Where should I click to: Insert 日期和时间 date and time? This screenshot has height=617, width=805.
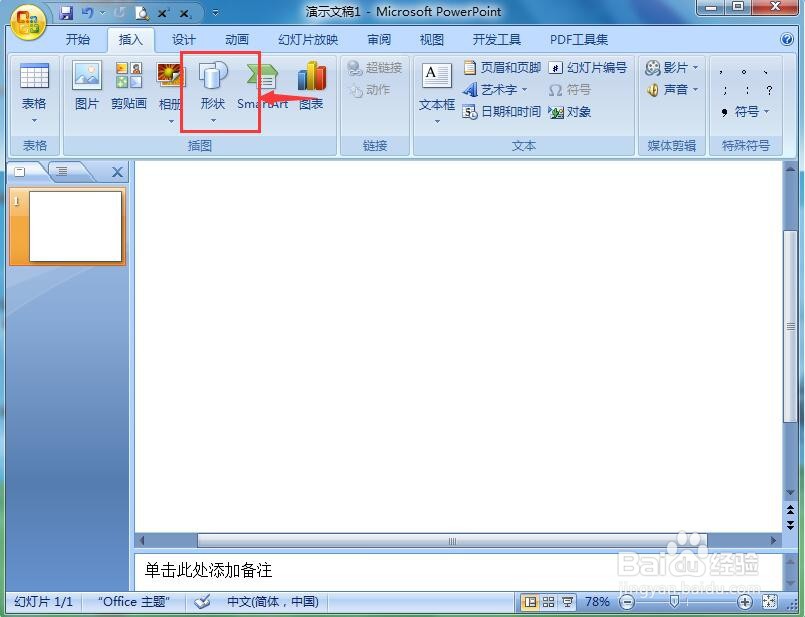pyautogui.click(x=502, y=111)
